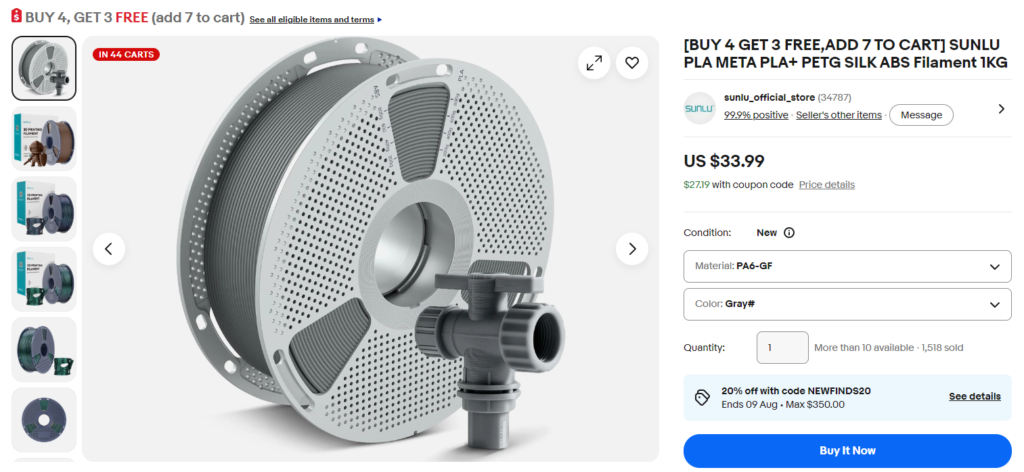Open the Material dropdown showing PA6-GF
Image resolution: width=1024 pixels, height=472 pixels.
coord(847,266)
